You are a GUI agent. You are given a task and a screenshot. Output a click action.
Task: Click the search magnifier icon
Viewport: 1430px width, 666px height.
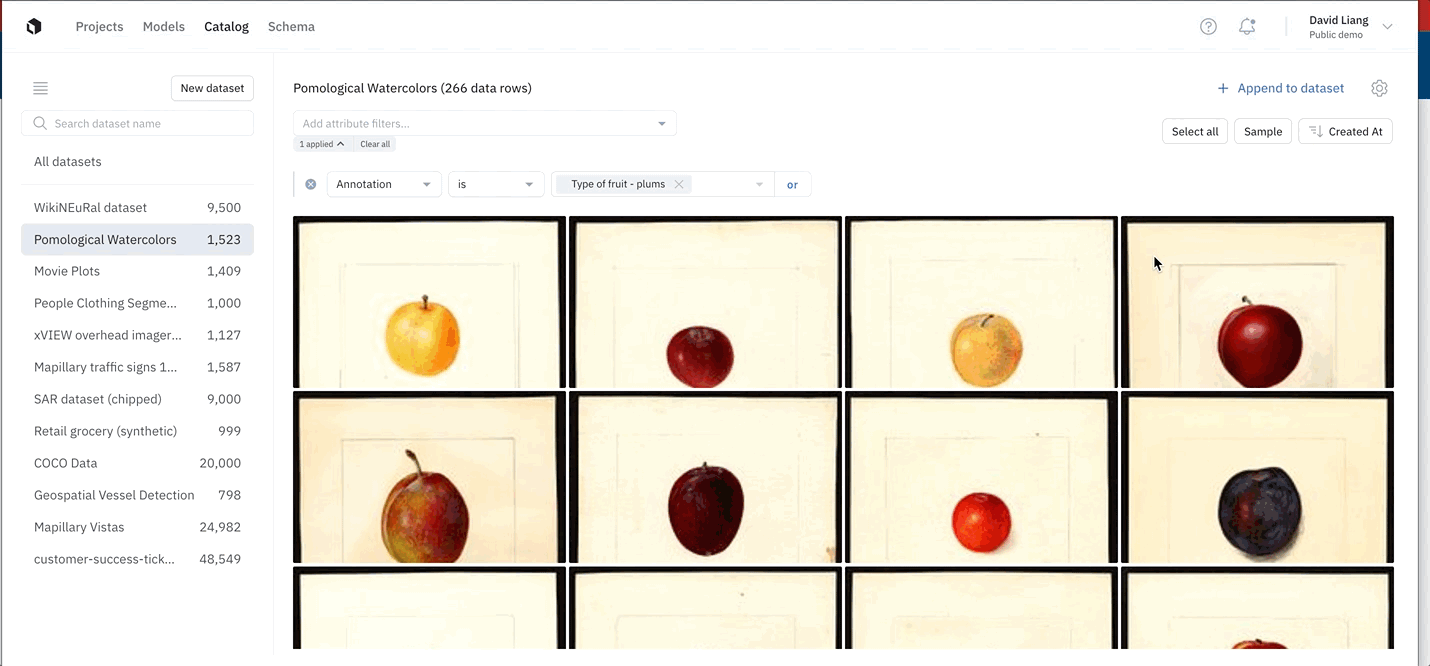click(40, 123)
